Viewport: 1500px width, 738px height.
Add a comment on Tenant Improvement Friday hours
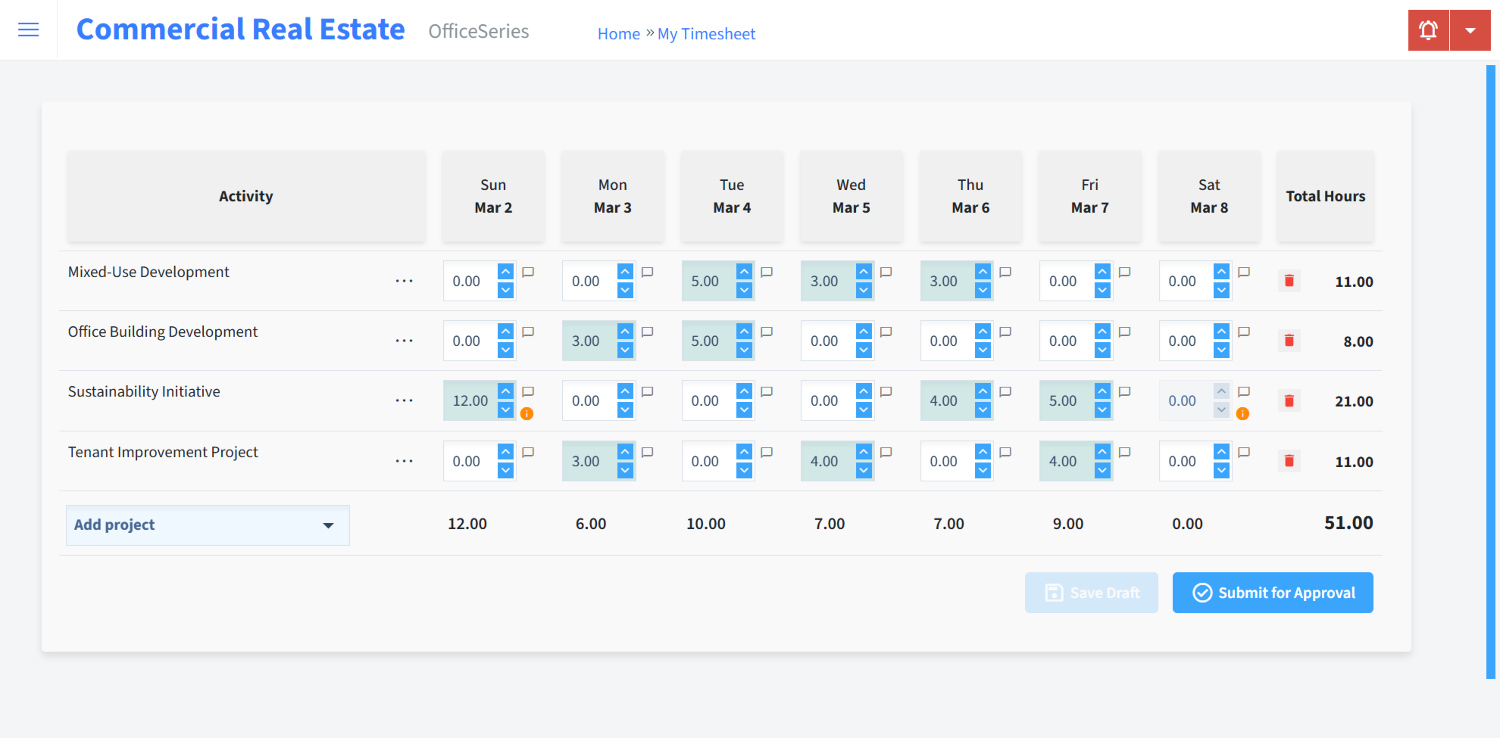1123,451
